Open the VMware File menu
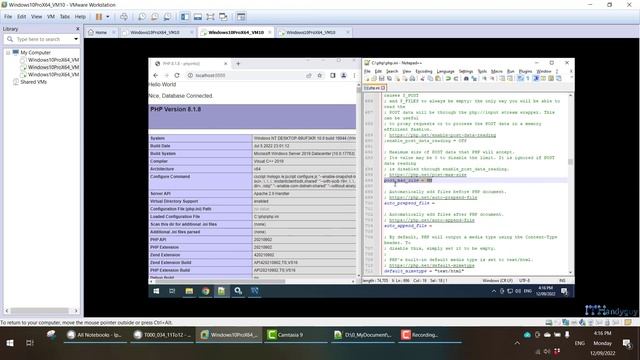 point(8,17)
